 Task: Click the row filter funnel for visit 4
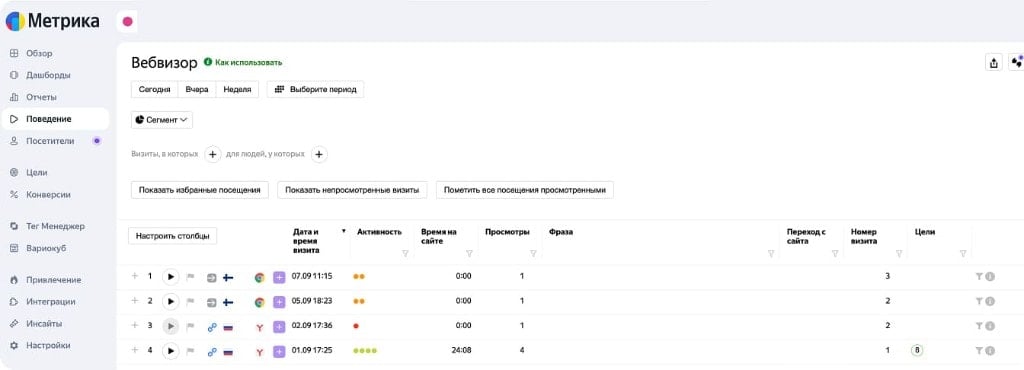tap(979, 351)
